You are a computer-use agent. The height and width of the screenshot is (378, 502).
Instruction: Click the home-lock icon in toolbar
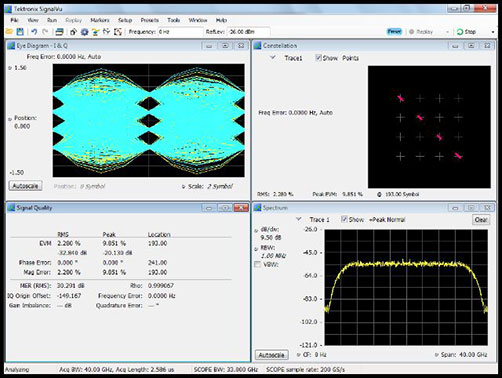click(x=73, y=32)
